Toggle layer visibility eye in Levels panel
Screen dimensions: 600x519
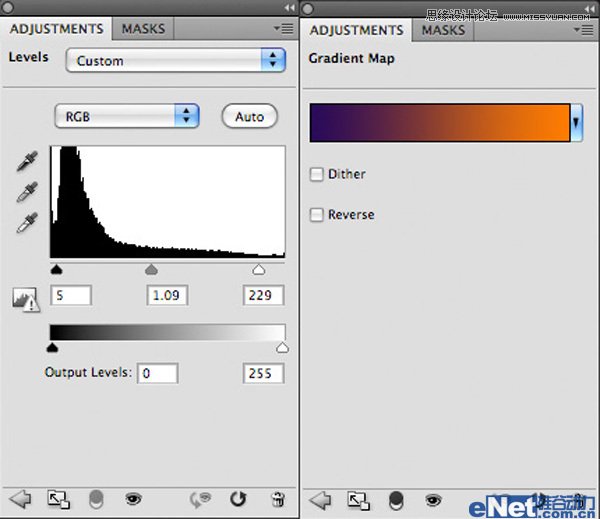(133, 499)
